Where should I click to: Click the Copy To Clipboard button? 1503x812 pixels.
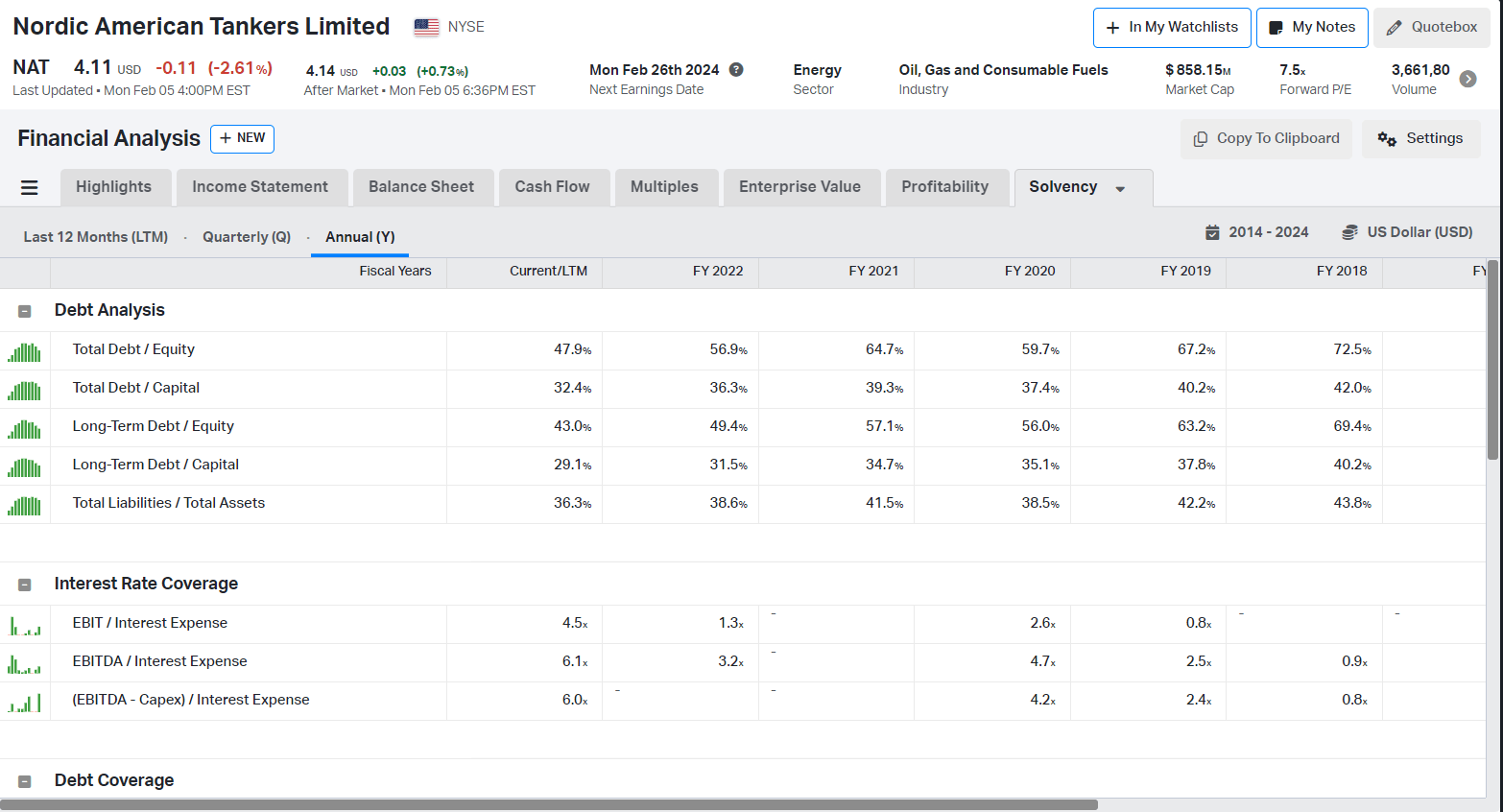(x=1266, y=139)
